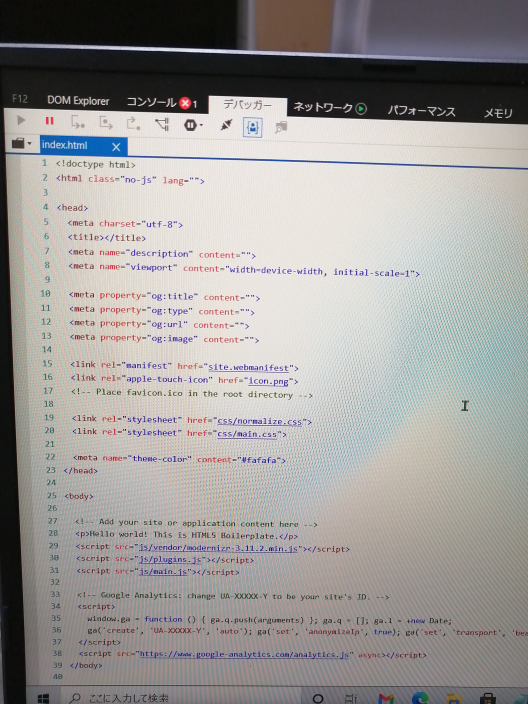This screenshot has height=704, width=528.
Task: Open the css/main.css link
Action: pyautogui.click(x=247, y=434)
